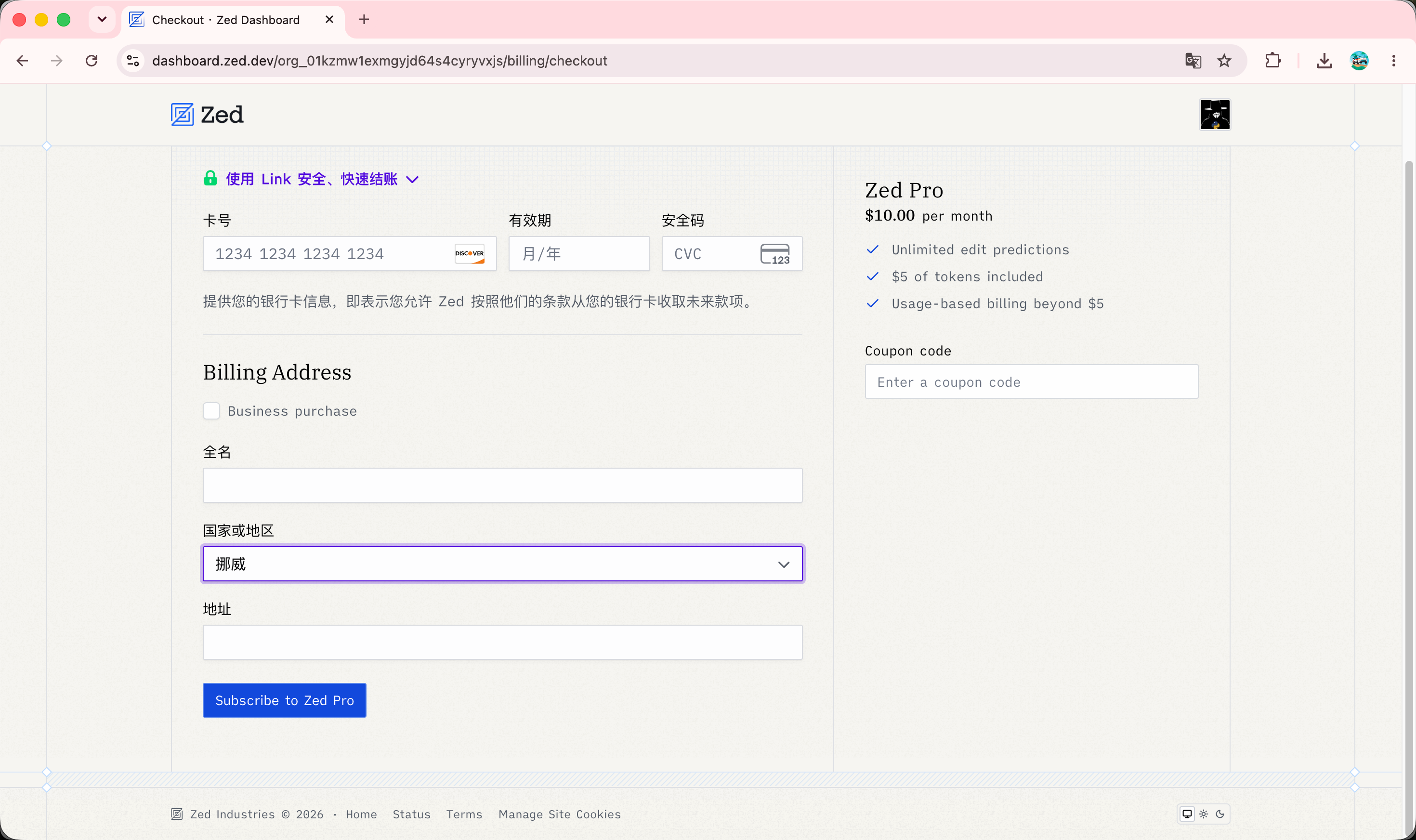Image resolution: width=1416 pixels, height=840 pixels.
Task: Toggle the Business purchase checkbox
Action: (211, 411)
